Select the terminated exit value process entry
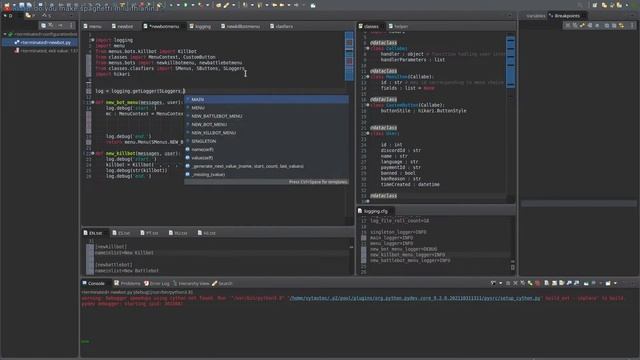The image size is (640, 360). (46, 51)
